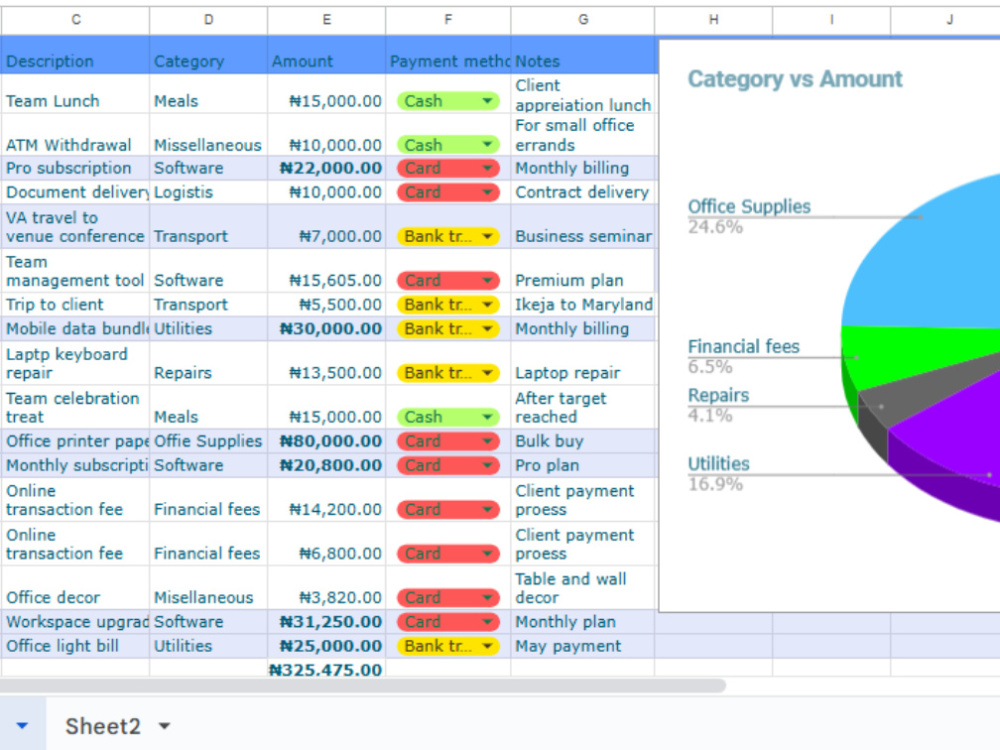Screen dimensions: 1000x750
Task: Open the Sheet2 tab options arrow
Action: coord(165,726)
